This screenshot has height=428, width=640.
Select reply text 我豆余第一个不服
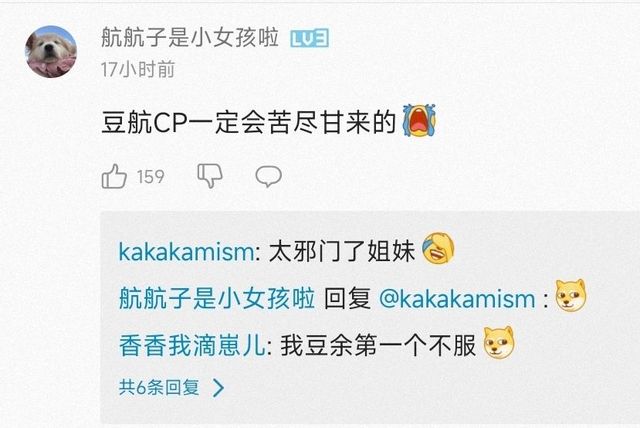(x=378, y=346)
